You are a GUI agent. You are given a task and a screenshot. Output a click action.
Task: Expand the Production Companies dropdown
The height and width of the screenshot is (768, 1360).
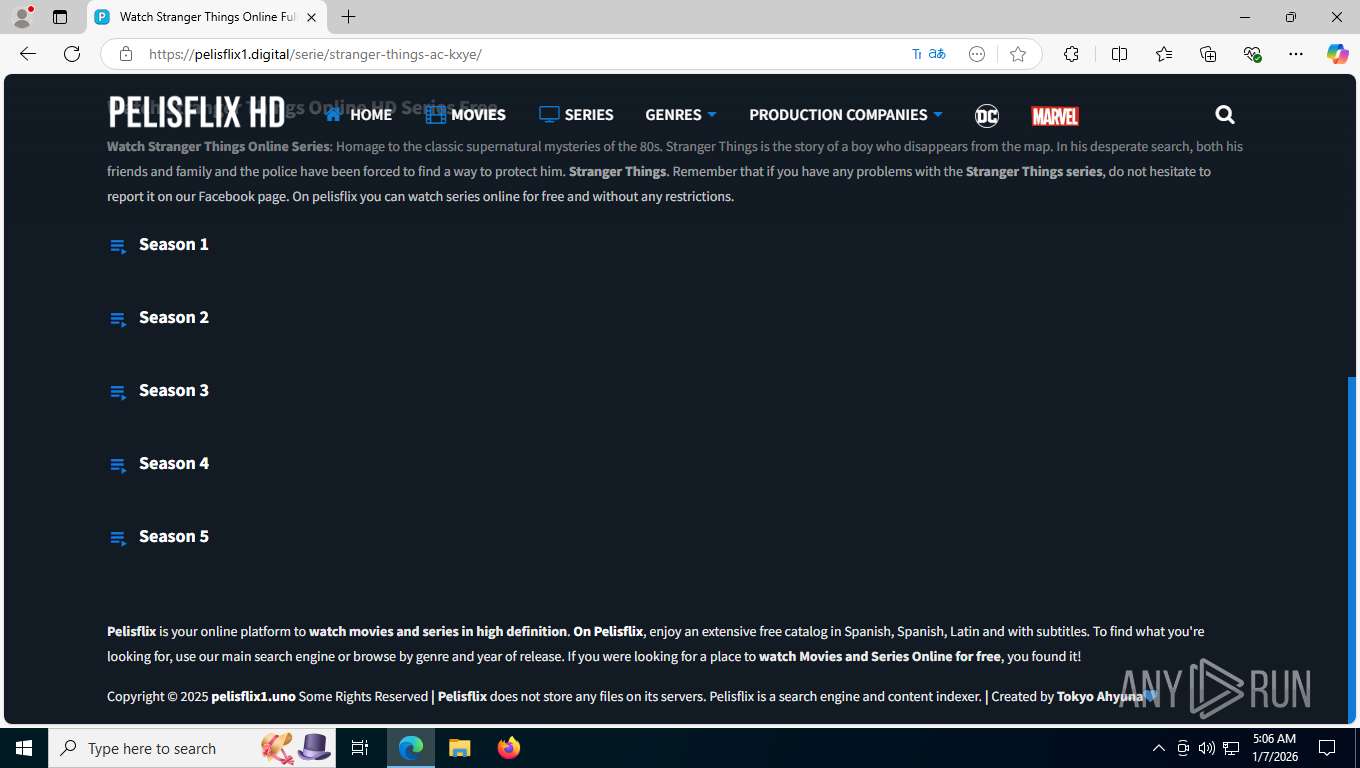coord(846,115)
